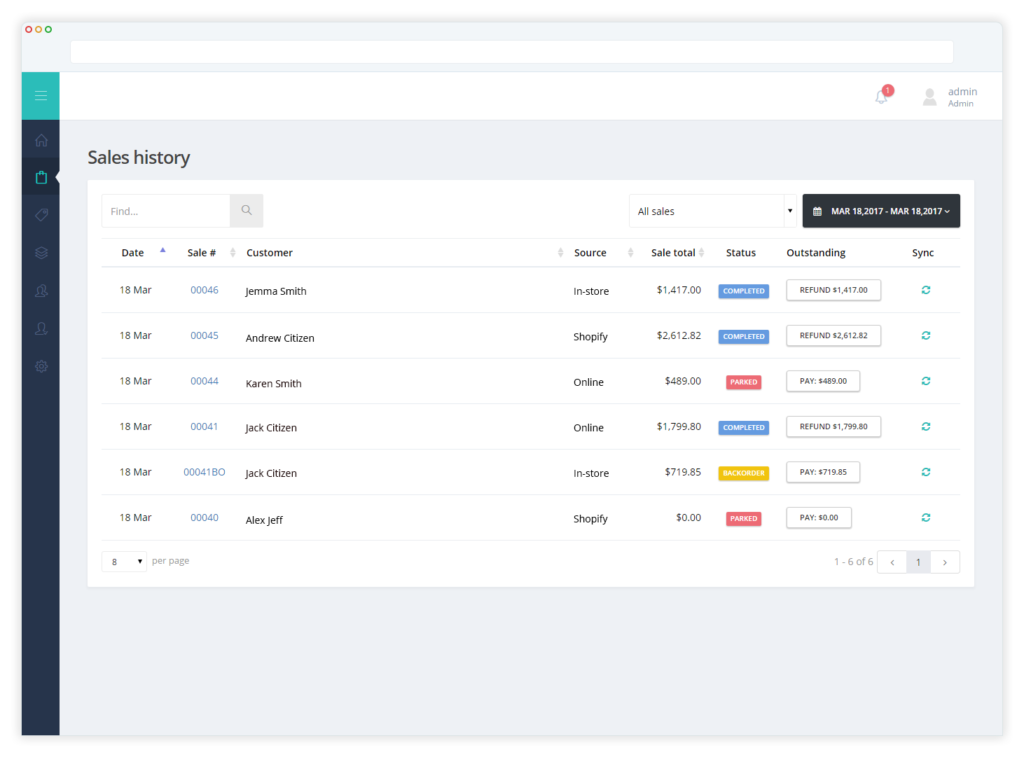Image resolution: width=1024 pixels, height=757 pixels.
Task: Open sale number 00041BO link
Action: click(x=204, y=472)
